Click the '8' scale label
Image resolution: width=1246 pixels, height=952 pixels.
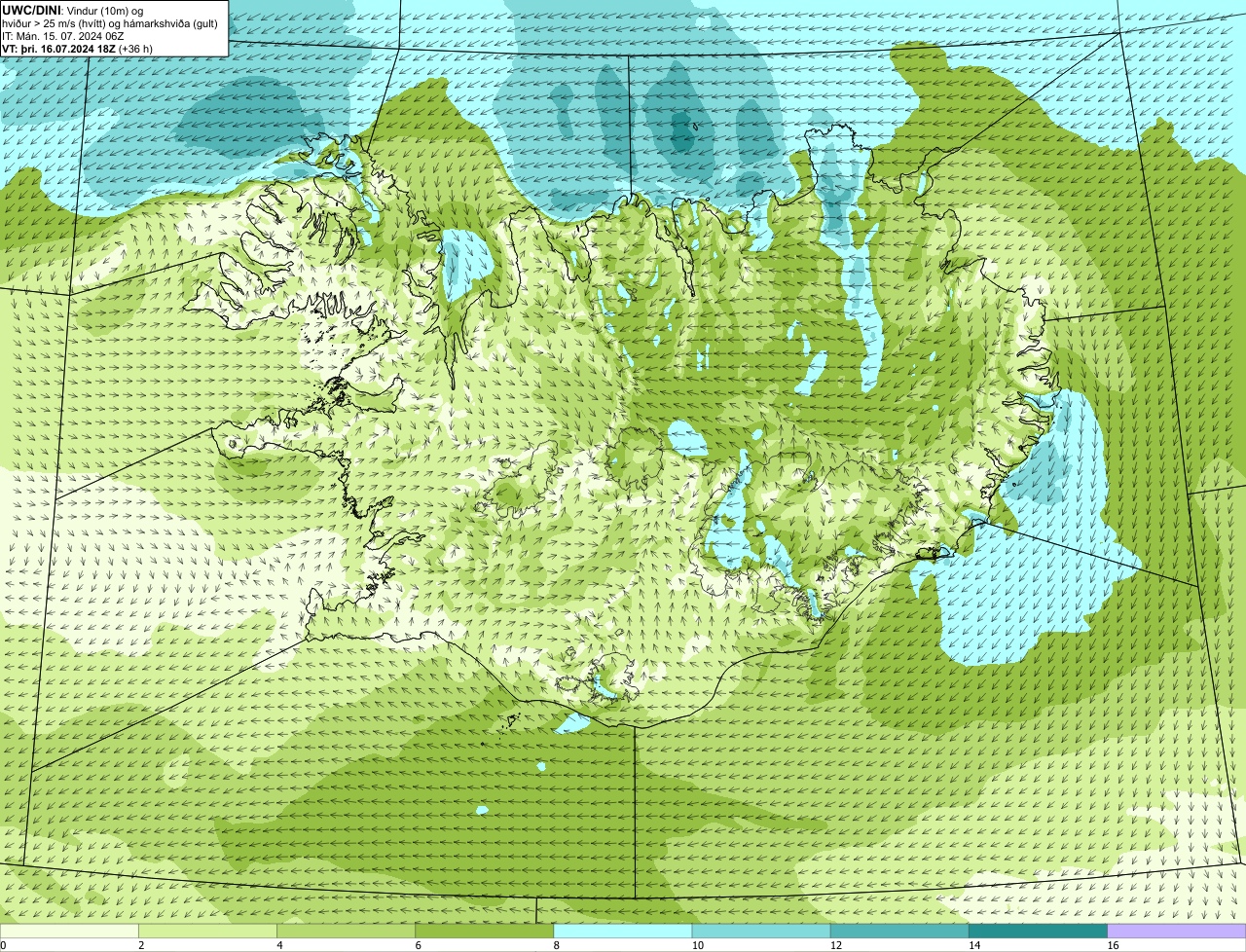[556, 945]
